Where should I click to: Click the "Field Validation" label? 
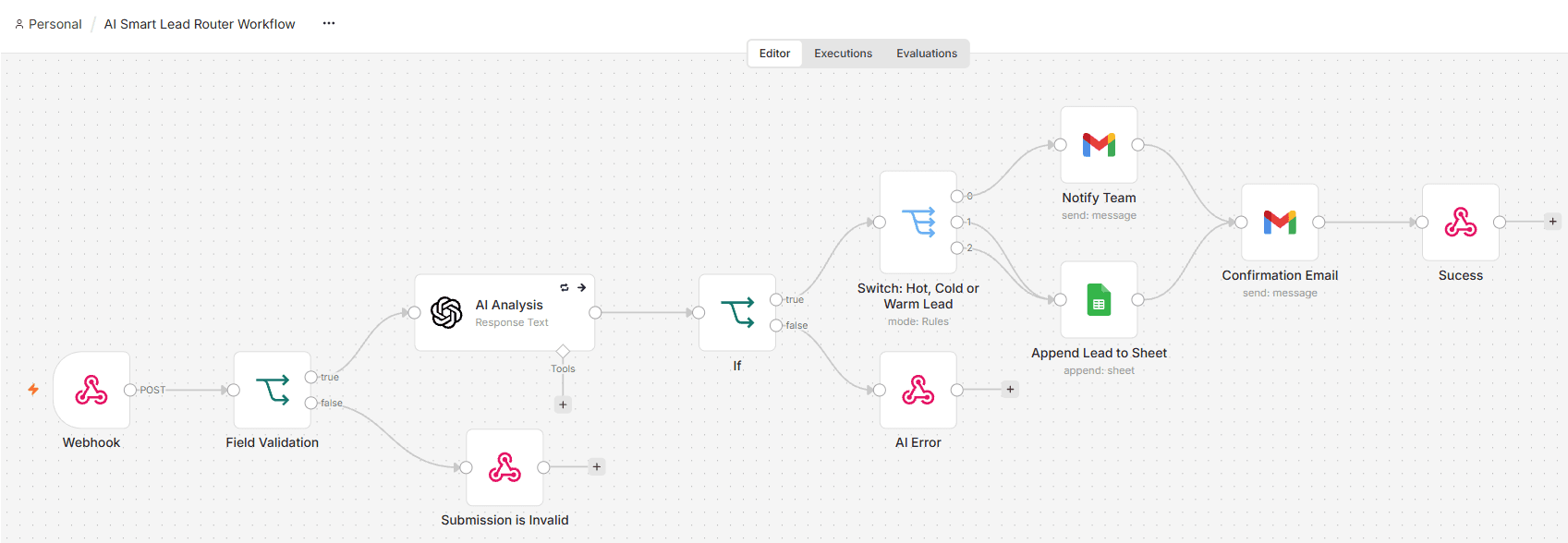click(x=272, y=442)
